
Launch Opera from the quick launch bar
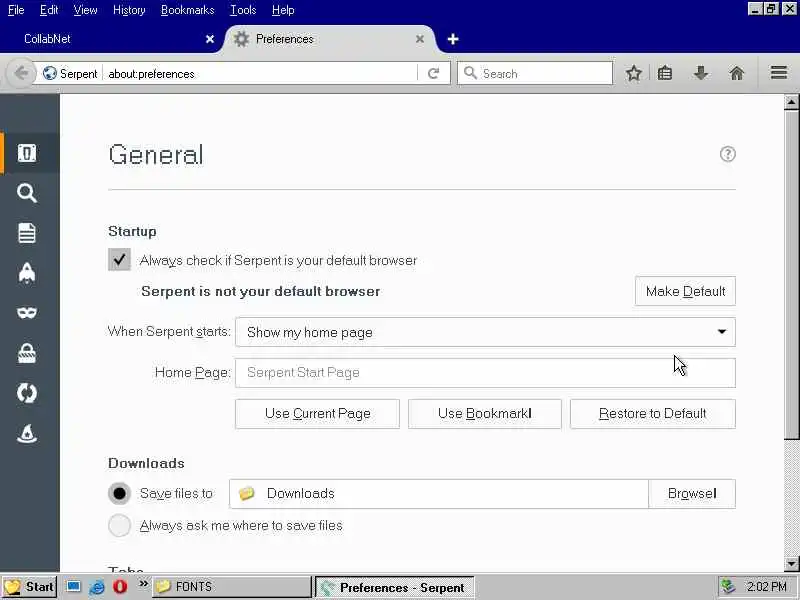(120, 586)
